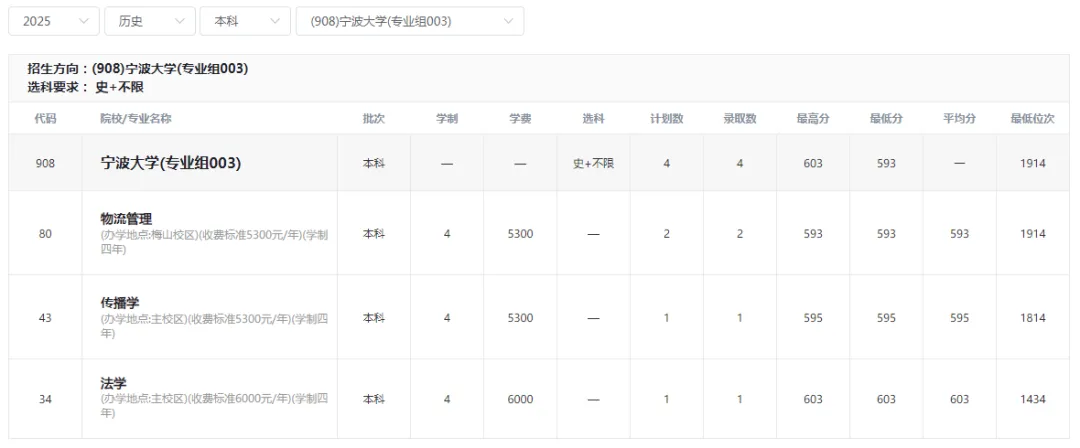The image size is (1080, 448).
Task: Click the 批次 column header
Action: point(374,119)
